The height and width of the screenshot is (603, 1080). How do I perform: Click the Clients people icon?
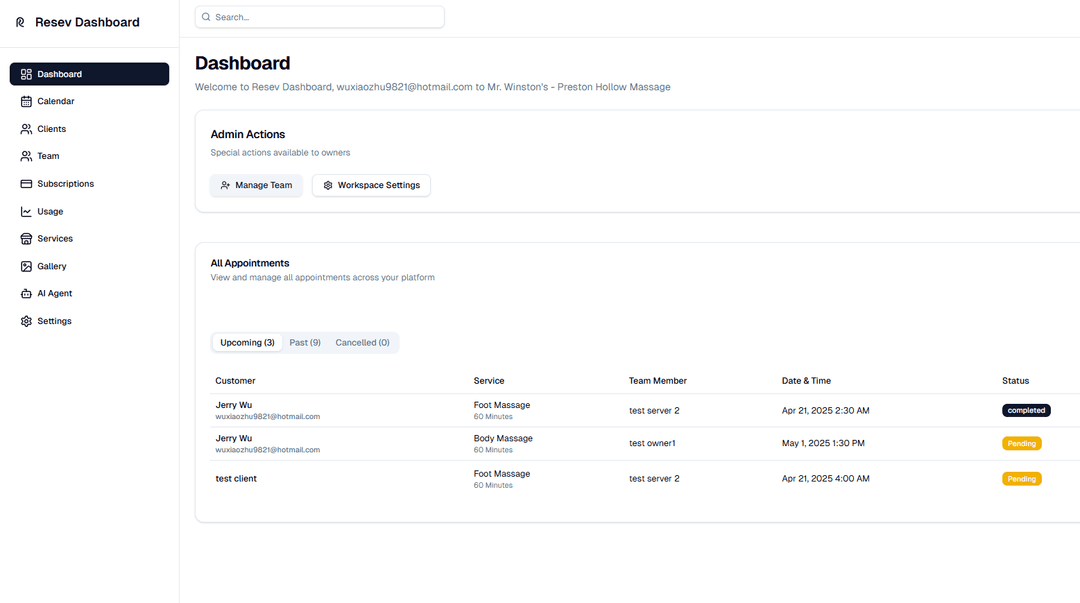(27, 129)
